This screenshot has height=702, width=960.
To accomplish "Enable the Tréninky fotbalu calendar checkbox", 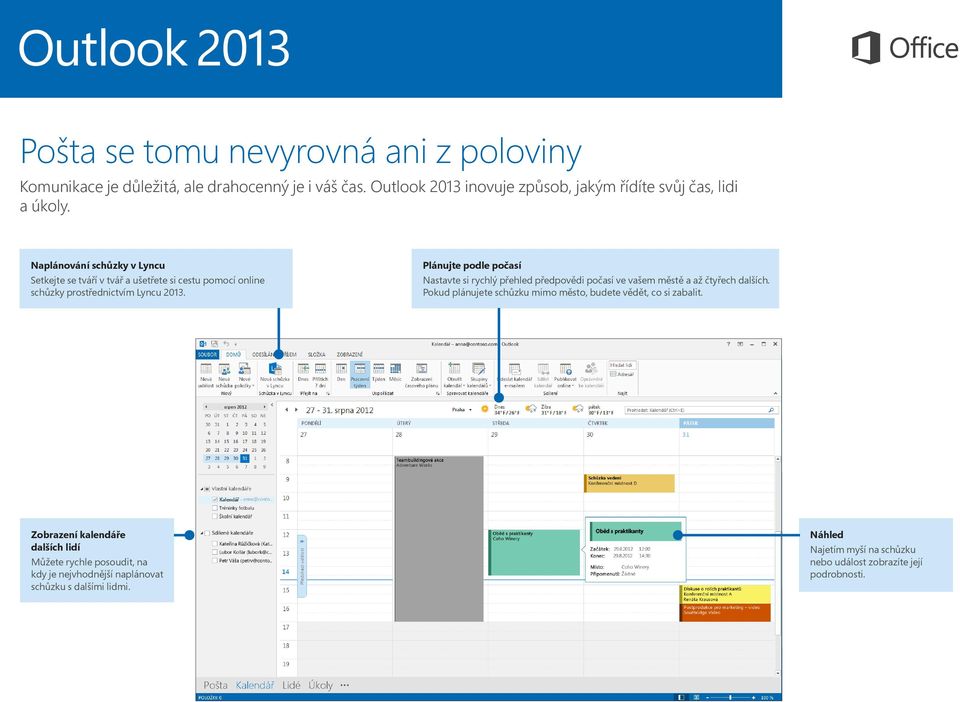I will pos(215,508).
